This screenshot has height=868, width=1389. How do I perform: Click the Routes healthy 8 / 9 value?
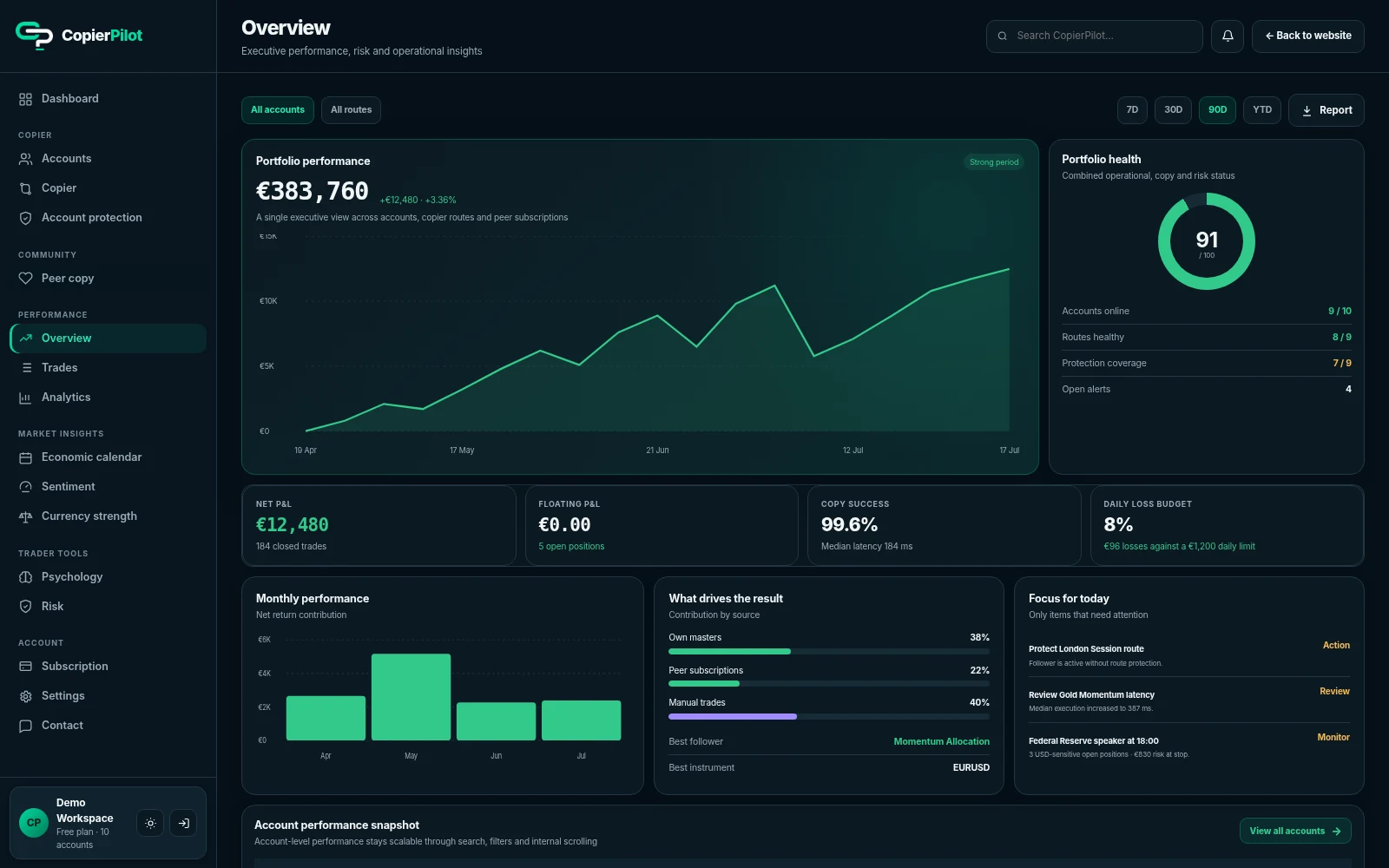1342,338
